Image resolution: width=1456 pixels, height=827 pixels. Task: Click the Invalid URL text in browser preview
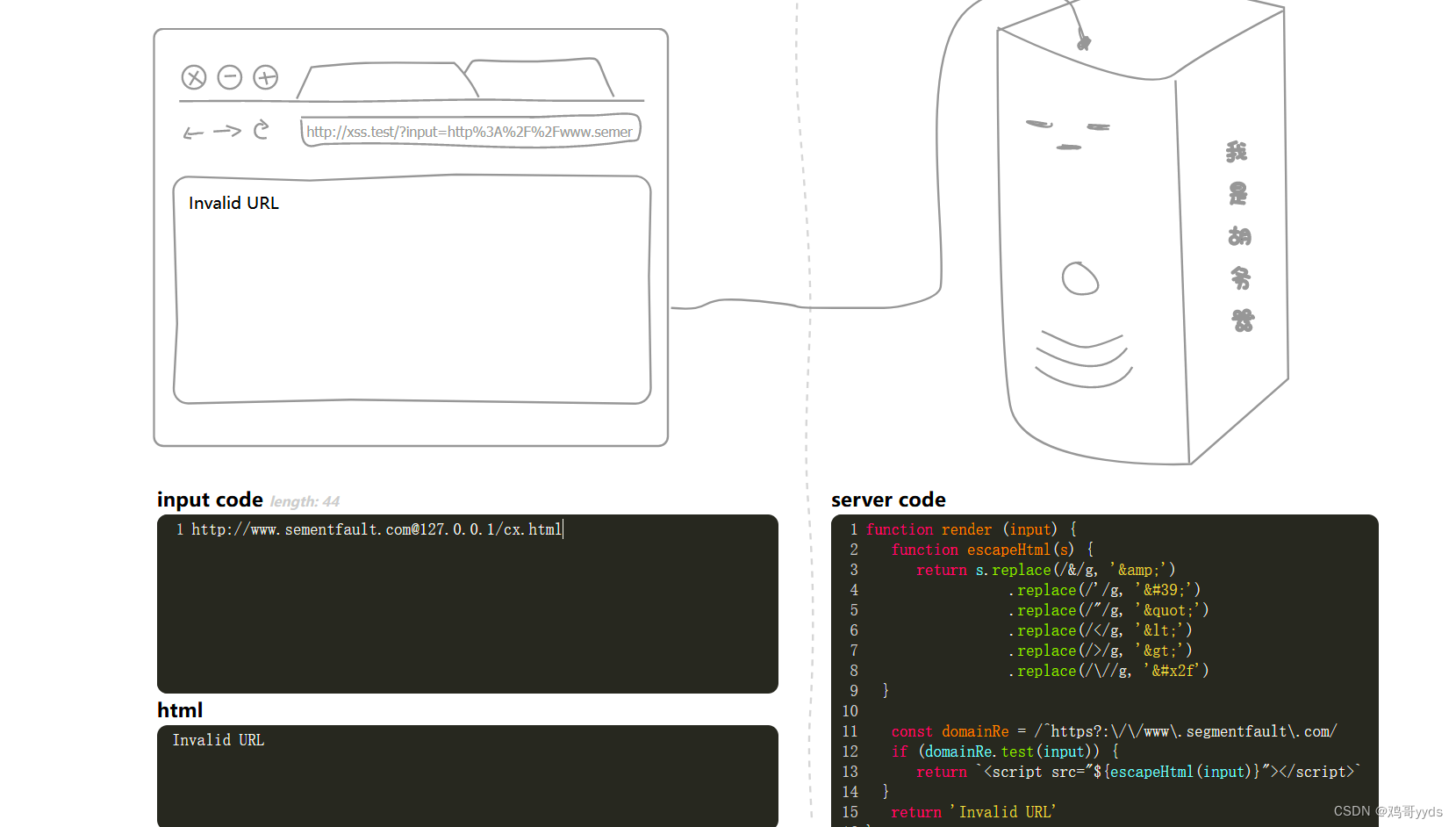click(233, 203)
